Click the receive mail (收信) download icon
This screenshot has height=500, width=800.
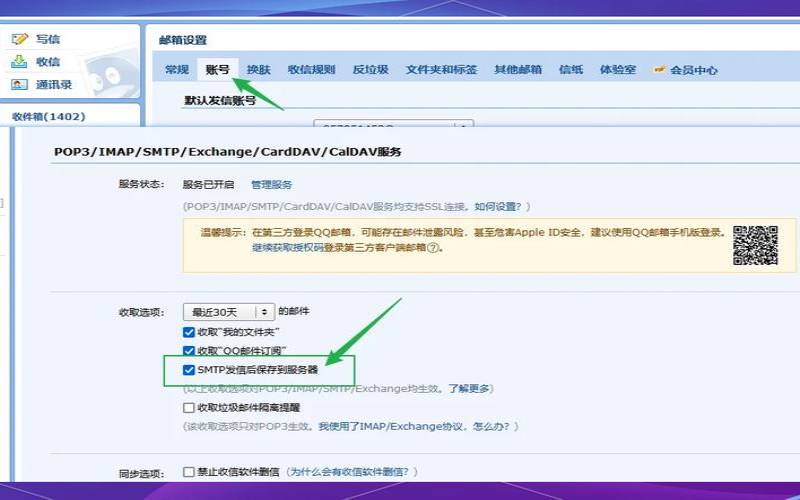[19, 62]
